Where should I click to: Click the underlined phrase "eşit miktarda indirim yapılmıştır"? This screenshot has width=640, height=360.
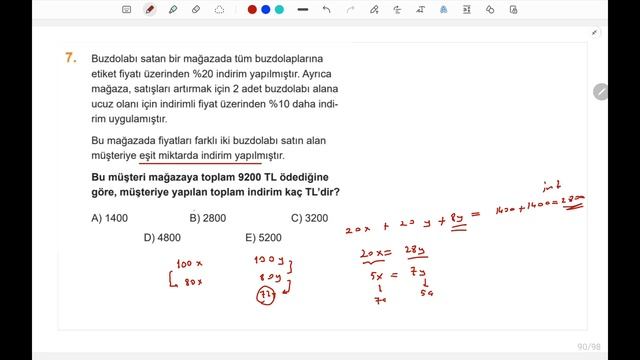212,156
